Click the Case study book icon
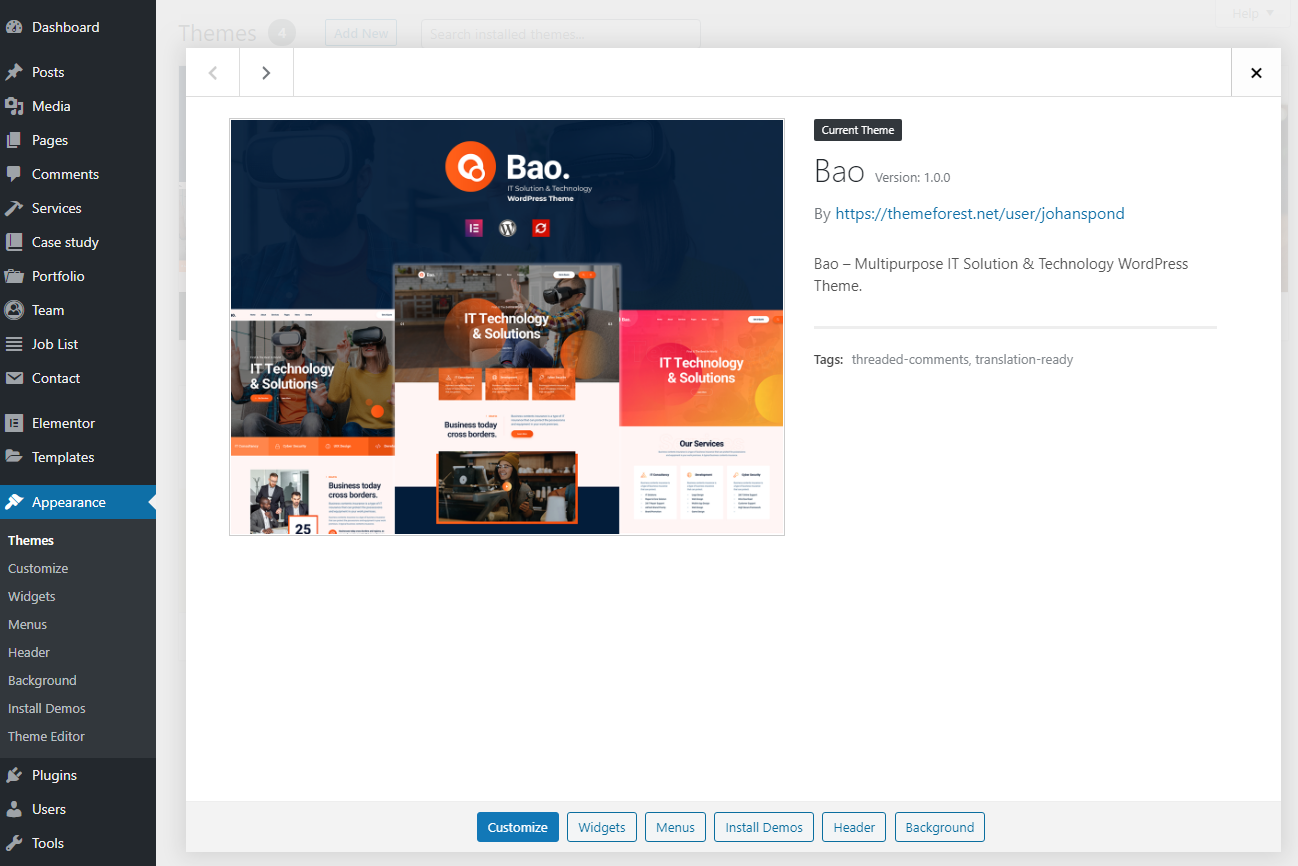Screen dimensions: 1298x866 14,242
